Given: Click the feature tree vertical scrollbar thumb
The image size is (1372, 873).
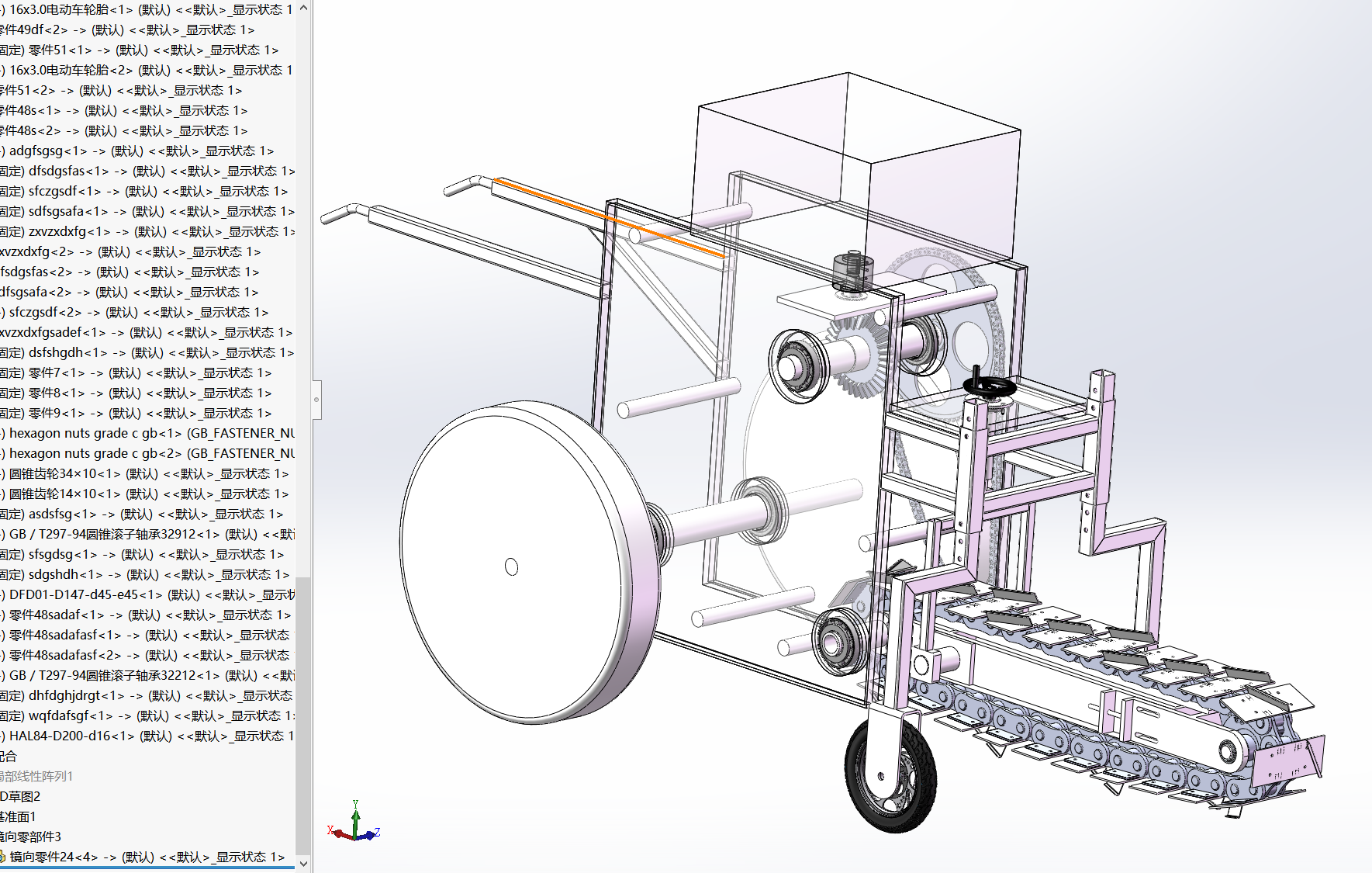Looking at the screenshot, I should pos(303,715).
